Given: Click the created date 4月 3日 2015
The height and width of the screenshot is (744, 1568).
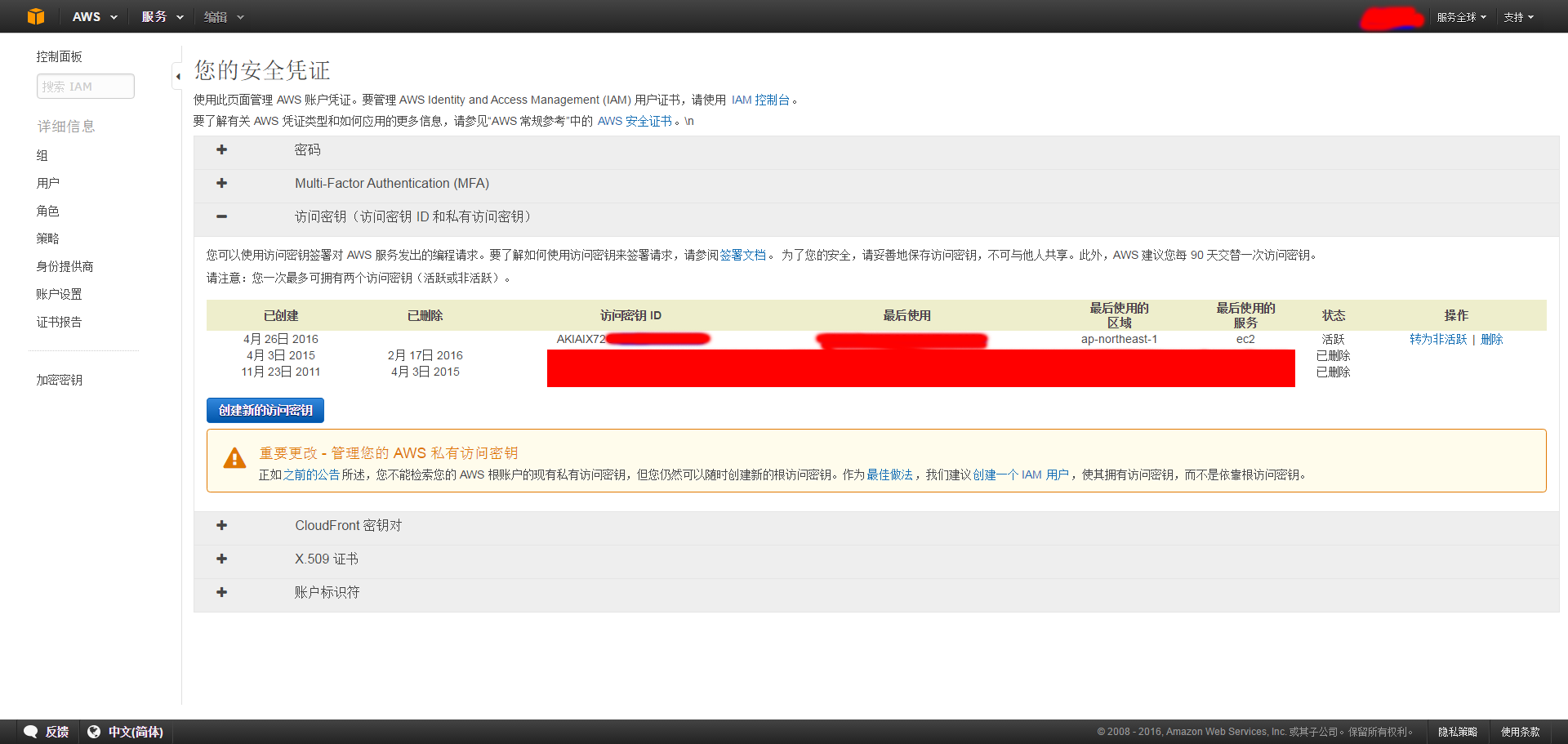Looking at the screenshot, I should point(281,355).
